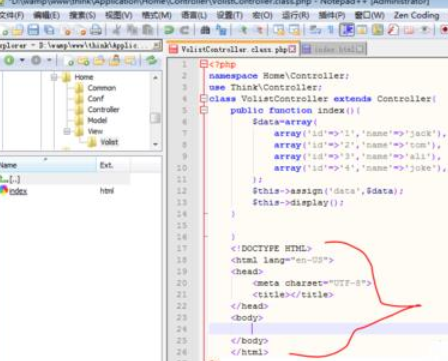Open the 文件(F) menu
Viewport: 448px width, 361px height.
12,15
